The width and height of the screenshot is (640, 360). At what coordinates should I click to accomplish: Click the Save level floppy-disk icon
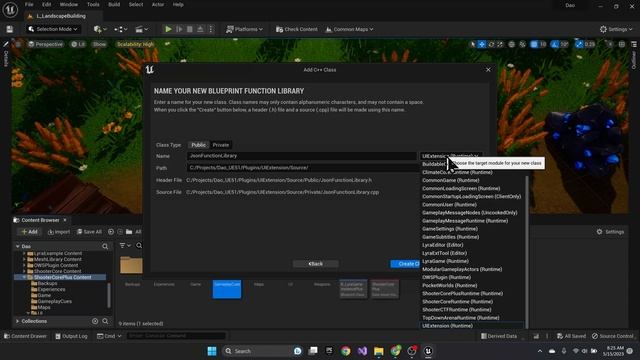pyautogui.click(x=9, y=29)
